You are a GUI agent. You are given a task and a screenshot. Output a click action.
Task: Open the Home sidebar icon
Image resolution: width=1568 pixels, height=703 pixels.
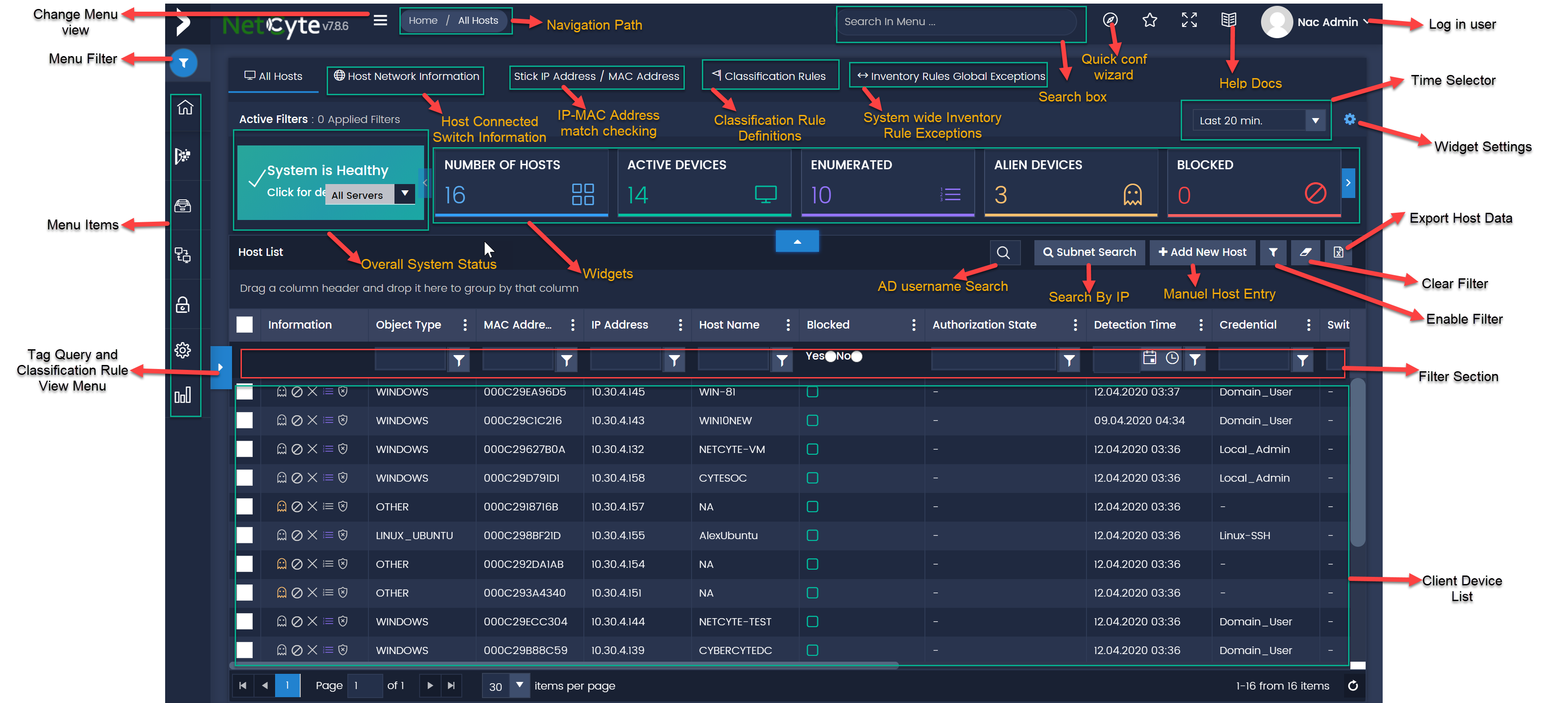(185, 107)
